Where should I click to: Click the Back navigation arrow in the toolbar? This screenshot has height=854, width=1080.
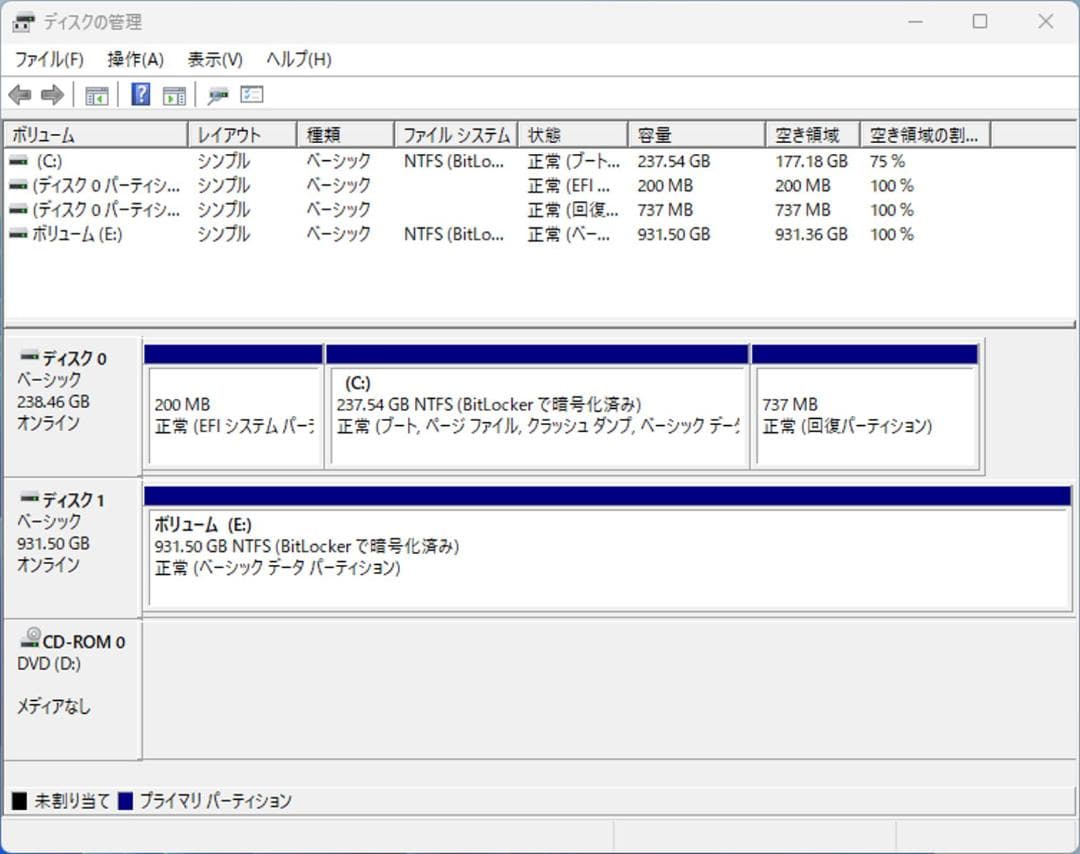click(x=21, y=94)
